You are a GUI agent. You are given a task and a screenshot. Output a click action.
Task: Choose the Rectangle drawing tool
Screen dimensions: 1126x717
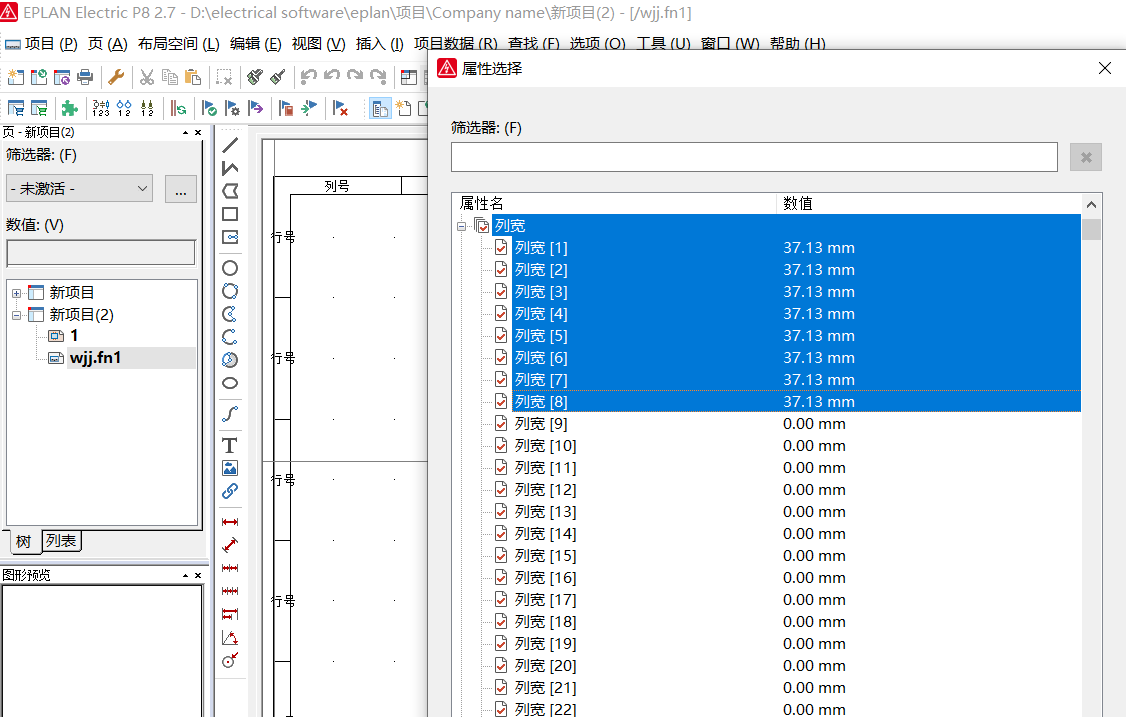click(x=229, y=214)
